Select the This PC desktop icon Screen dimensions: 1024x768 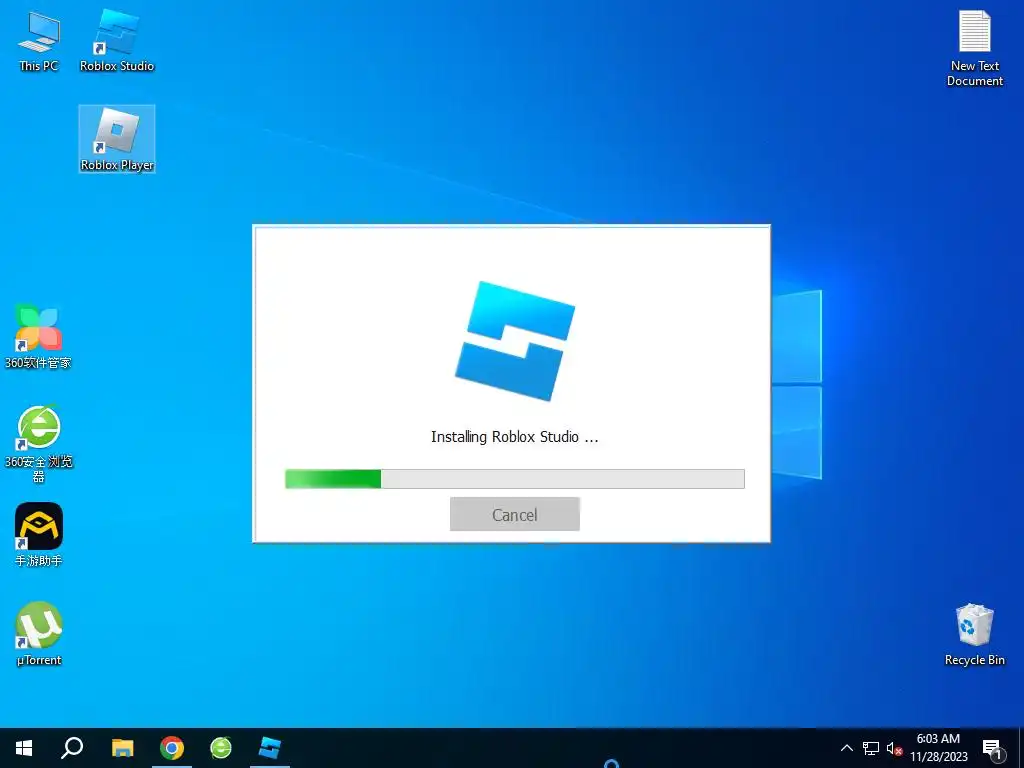39,41
